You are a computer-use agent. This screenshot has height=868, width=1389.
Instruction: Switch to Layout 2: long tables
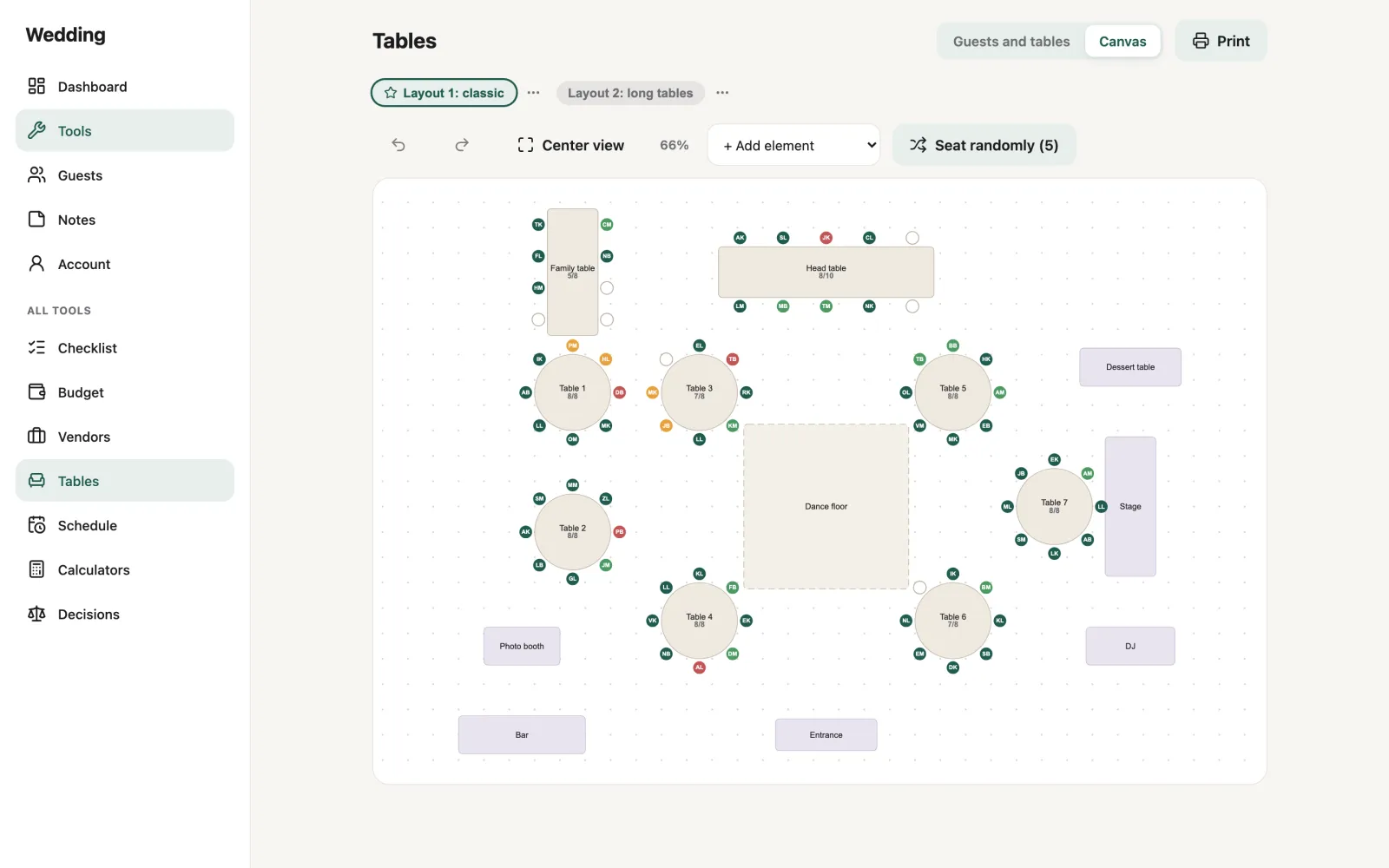click(630, 93)
